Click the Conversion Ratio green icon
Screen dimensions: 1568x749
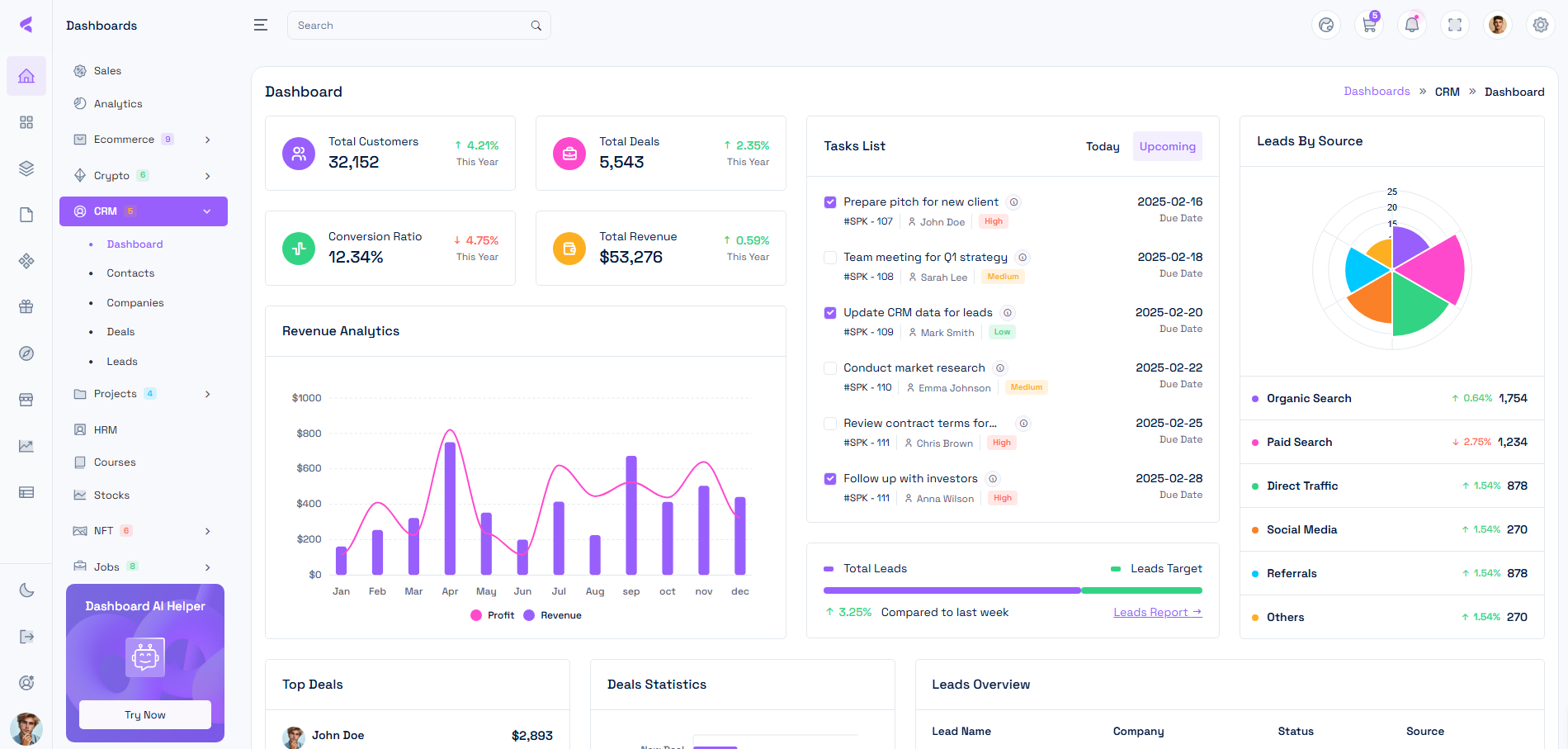coord(299,249)
